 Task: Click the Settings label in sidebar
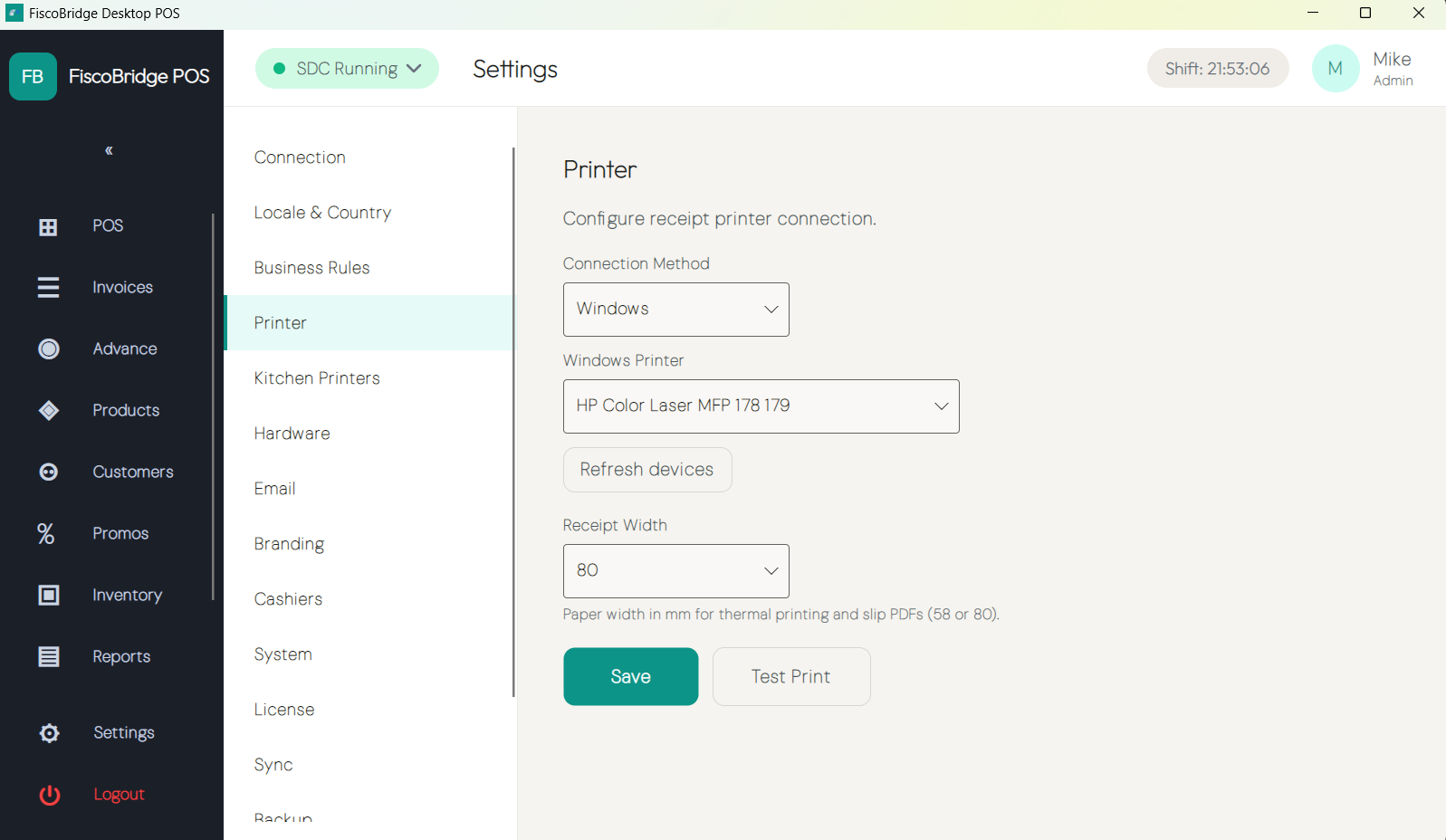point(124,732)
